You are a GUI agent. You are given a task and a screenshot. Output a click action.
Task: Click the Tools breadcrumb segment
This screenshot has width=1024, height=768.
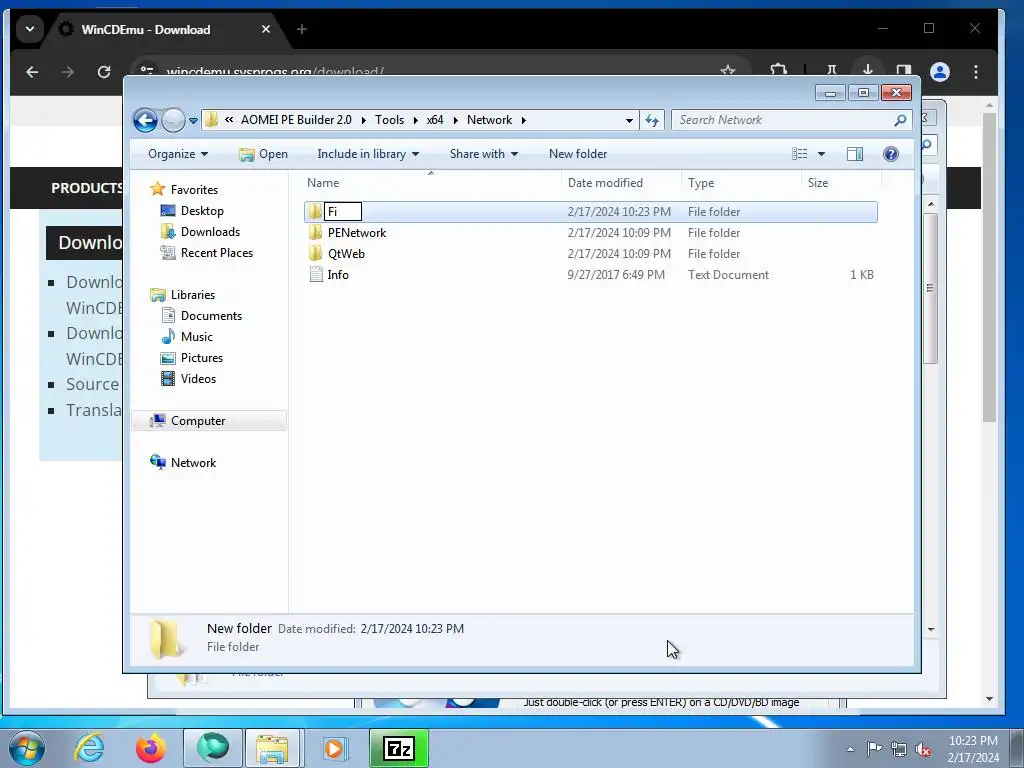[389, 120]
